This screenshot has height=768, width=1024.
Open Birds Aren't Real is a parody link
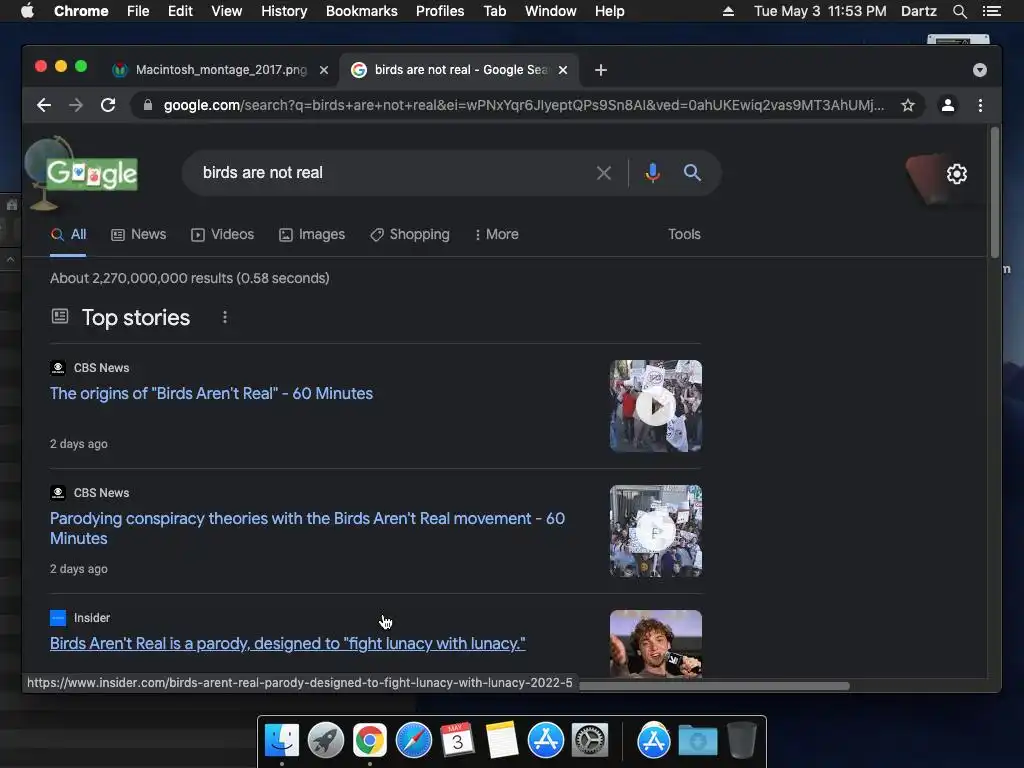tap(287, 644)
